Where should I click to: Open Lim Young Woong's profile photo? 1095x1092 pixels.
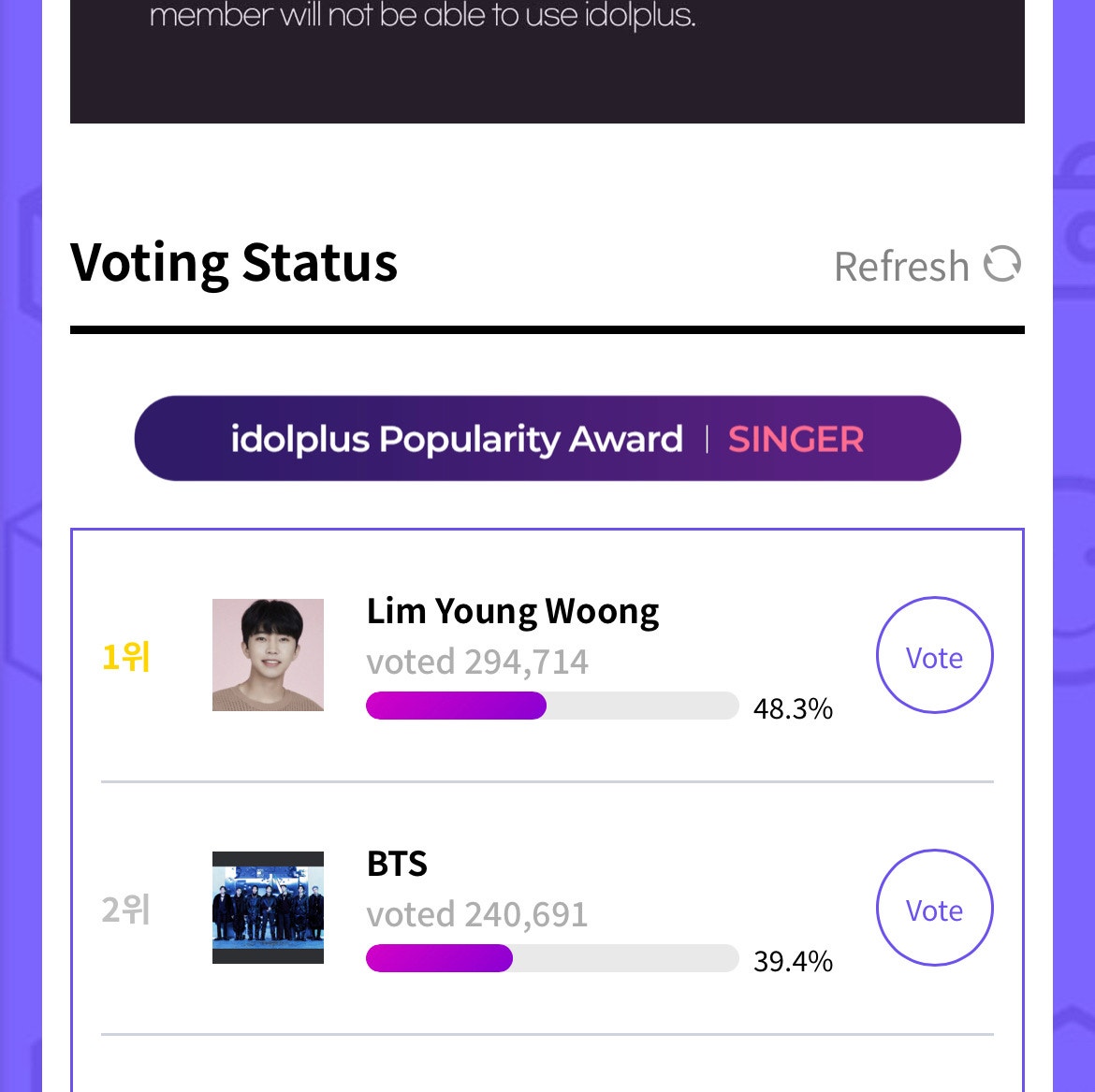(x=268, y=654)
